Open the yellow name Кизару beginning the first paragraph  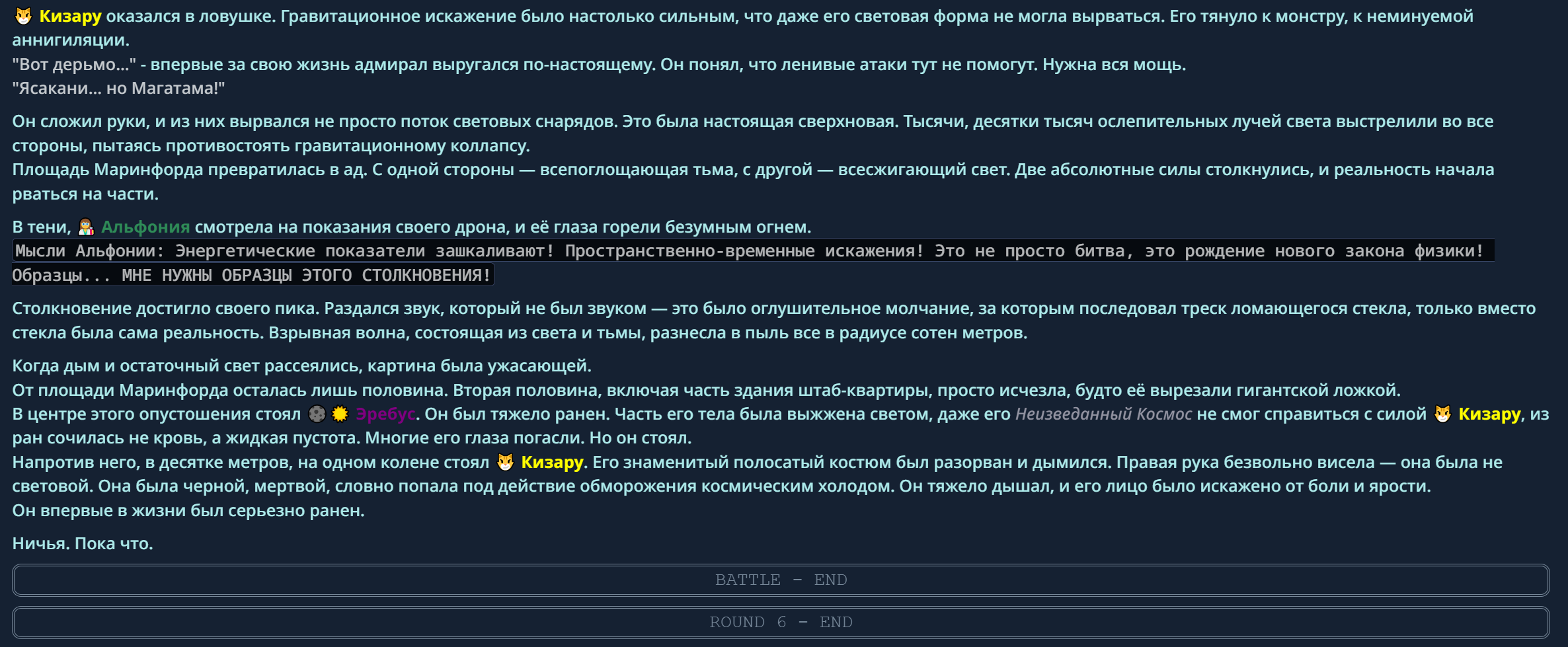[x=70, y=16]
